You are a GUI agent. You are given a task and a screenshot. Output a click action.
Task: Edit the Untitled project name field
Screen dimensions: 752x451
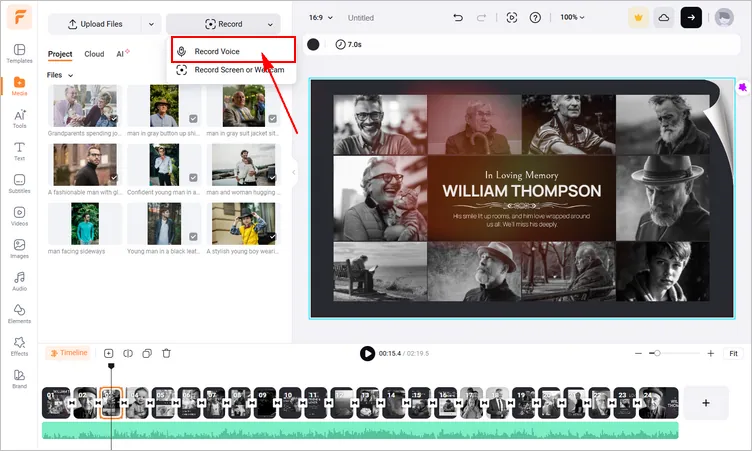pyautogui.click(x=361, y=18)
